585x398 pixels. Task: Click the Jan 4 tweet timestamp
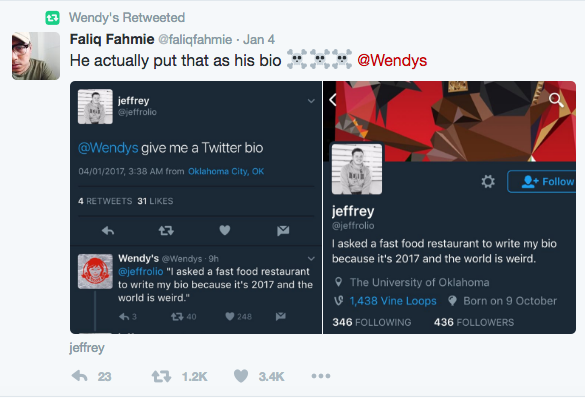coord(259,40)
